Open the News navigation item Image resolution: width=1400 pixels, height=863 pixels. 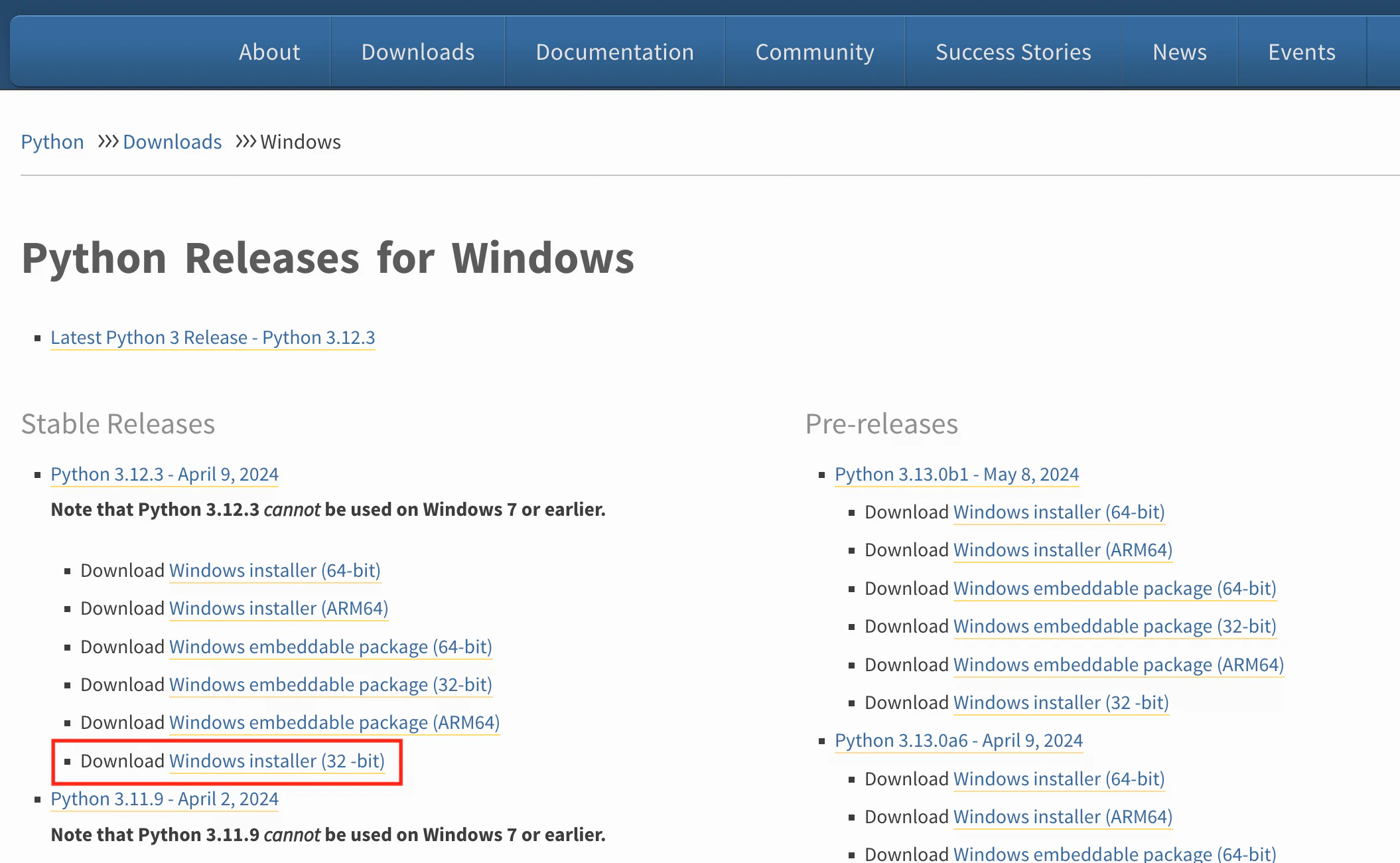pyautogui.click(x=1179, y=52)
